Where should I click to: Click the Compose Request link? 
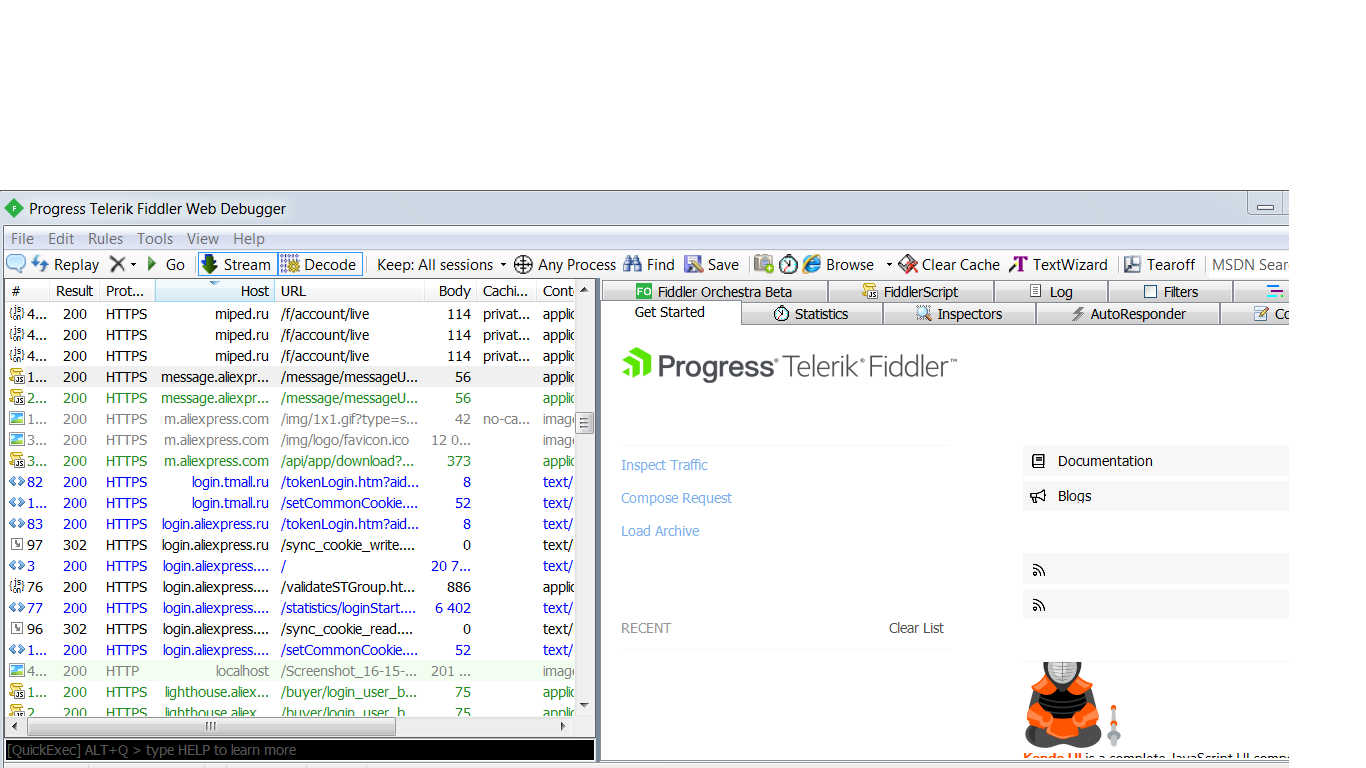(676, 498)
